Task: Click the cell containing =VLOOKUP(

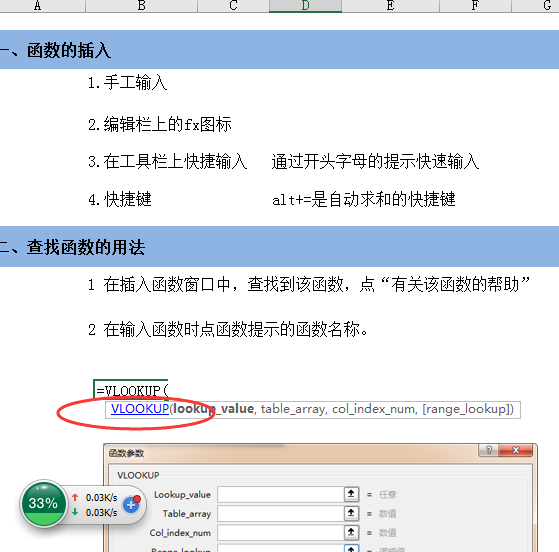Action: pyautogui.click(x=131, y=389)
